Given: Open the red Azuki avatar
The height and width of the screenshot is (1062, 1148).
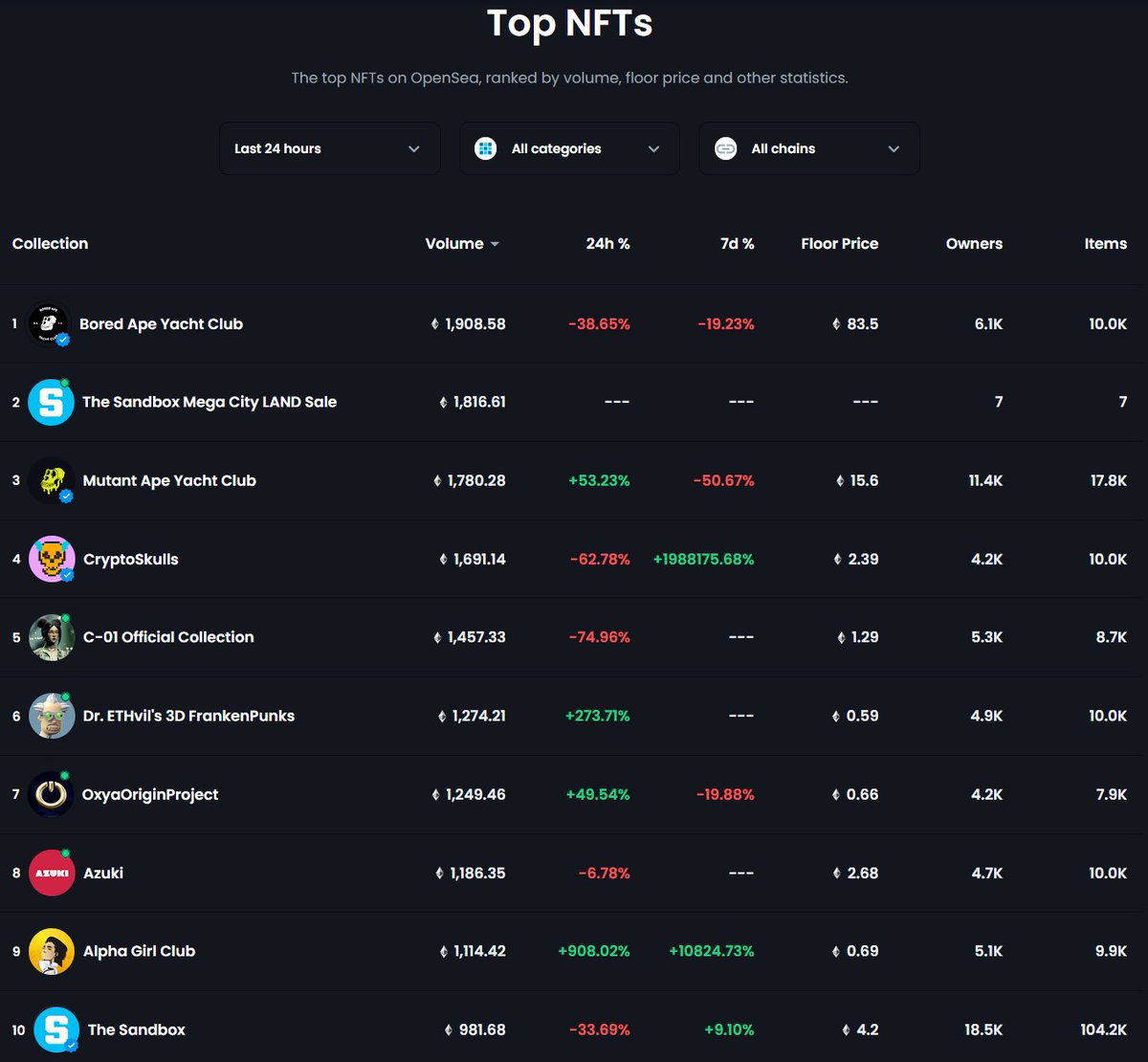Looking at the screenshot, I should [x=52, y=873].
